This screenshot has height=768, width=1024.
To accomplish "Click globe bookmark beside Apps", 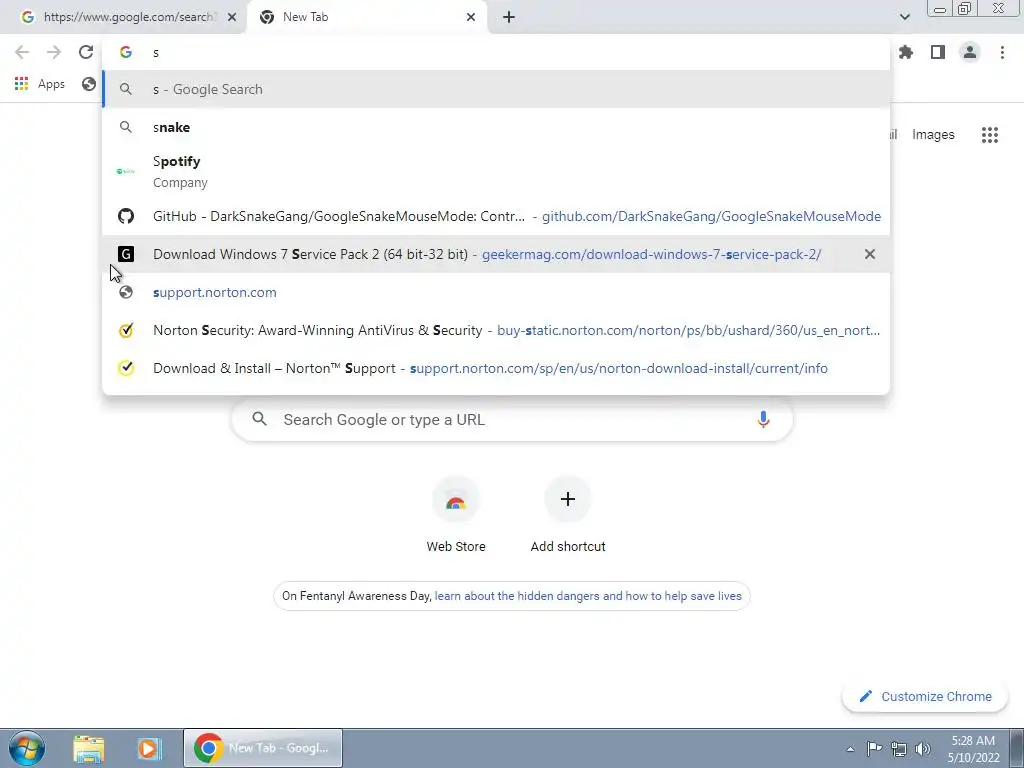I will coord(89,84).
